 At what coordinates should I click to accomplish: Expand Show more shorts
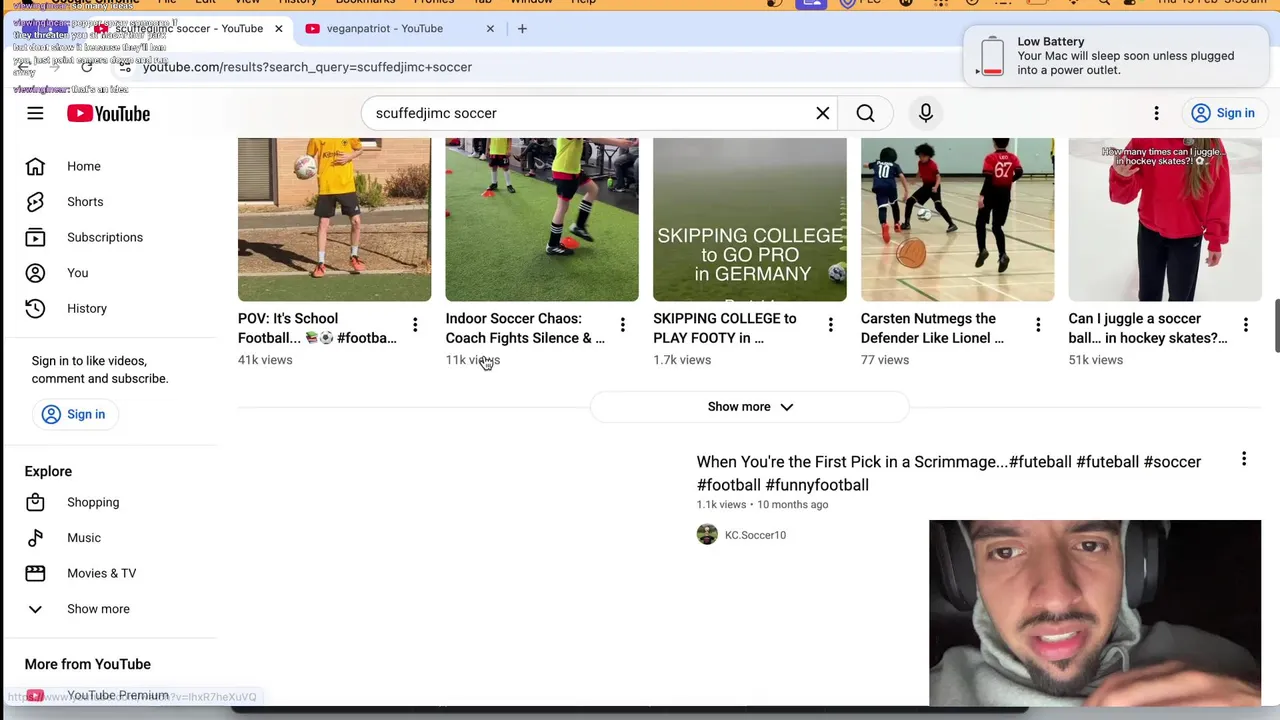750,407
